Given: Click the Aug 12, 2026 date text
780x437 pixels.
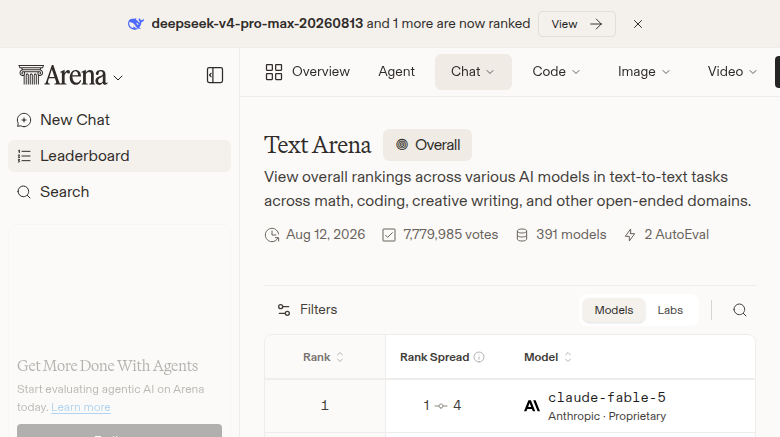Looking at the screenshot, I should point(325,234).
